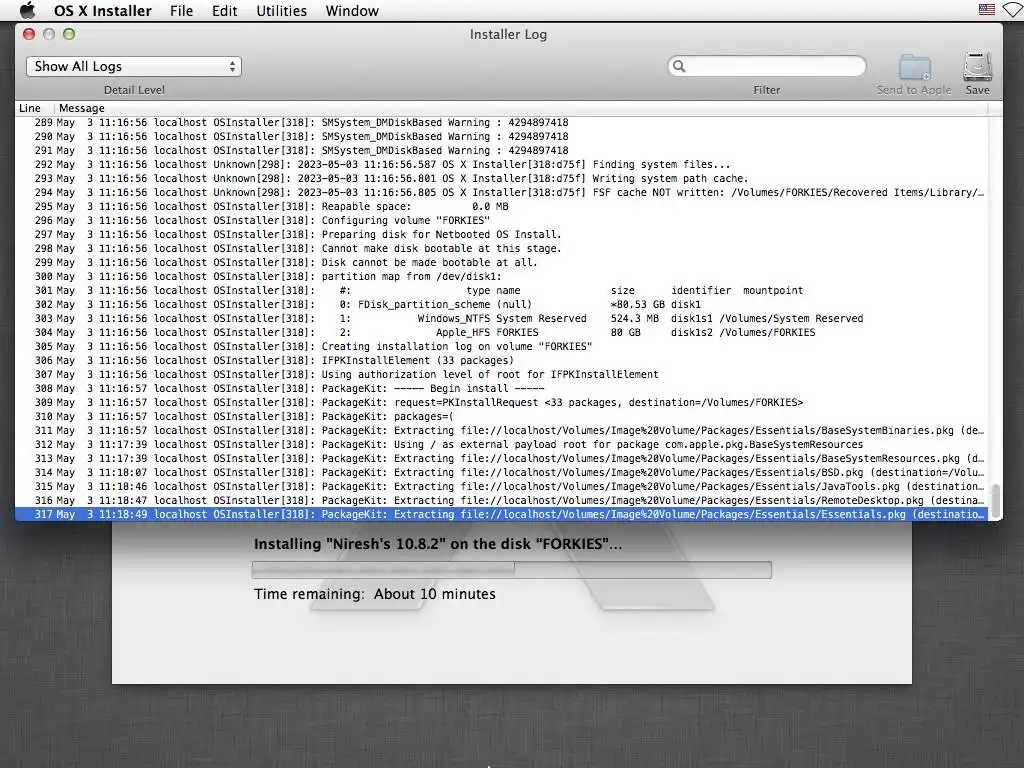This screenshot has width=1024, height=768.
Task: Click the log list vertical scrollbar
Action: coord(995,501)
